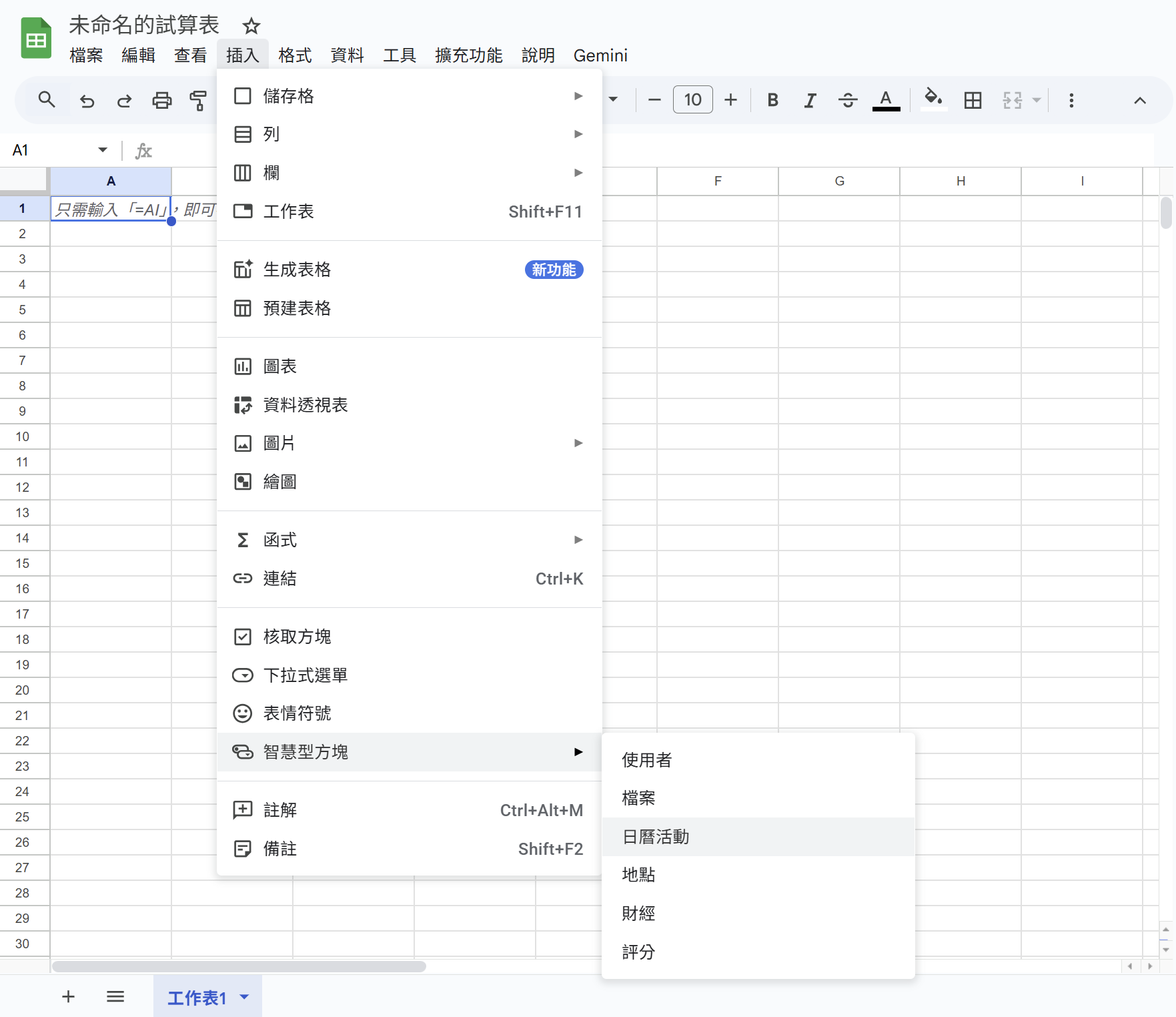Open the A1 name box dropdown
Screen dimensions: 1176x1017
point(103,150)
